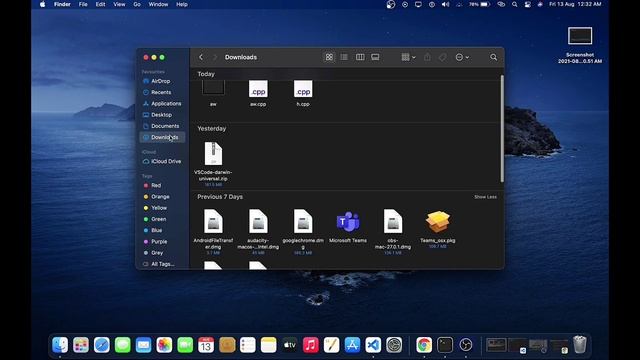This screenshot has width=640, height=360.
Task: Open Terminal from the Dock
Action: 445,345
